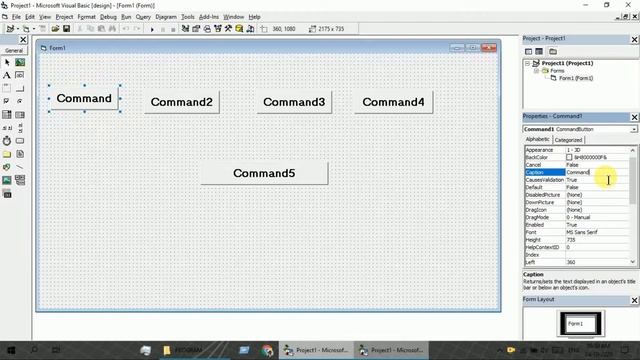The image size is (640, 360).
Task: Click the Add Form toolbar icon
Action: coord(26,29)
